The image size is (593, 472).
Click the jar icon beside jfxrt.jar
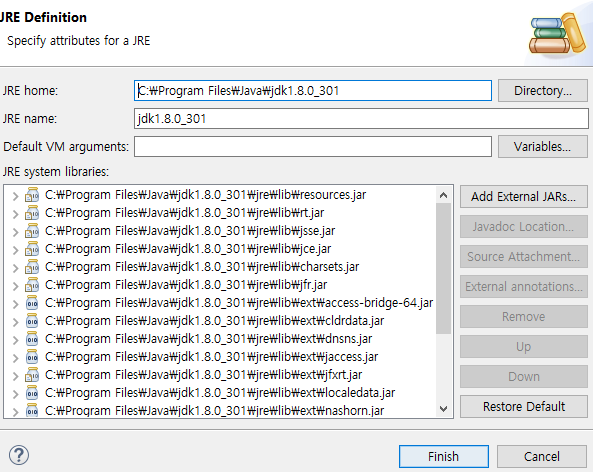coord(32,375)
